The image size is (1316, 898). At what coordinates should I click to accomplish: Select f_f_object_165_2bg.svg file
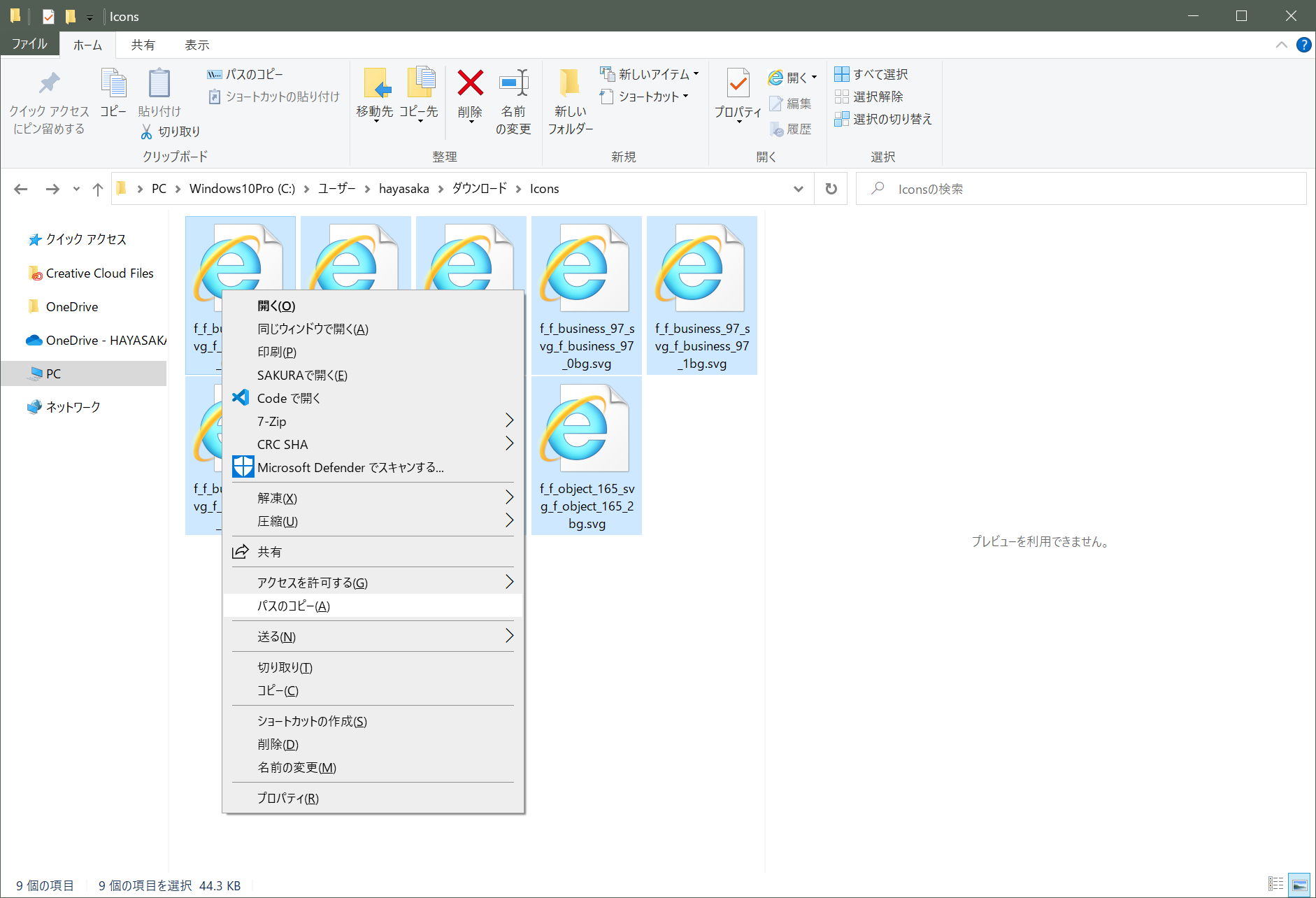tap(587, 456)
